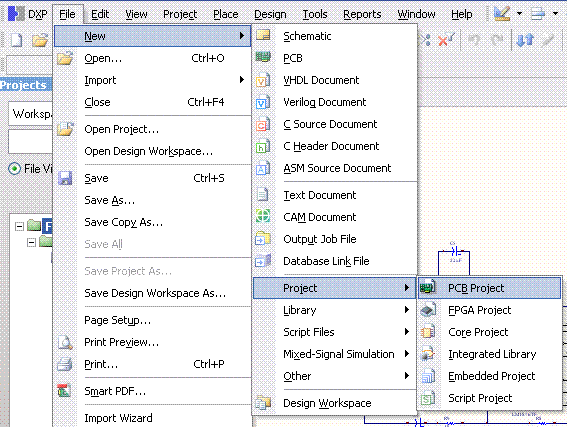Click the blue up-down arrows toolbar icon
The width and height of the screenshot is (576, 432).
(525, 40)
